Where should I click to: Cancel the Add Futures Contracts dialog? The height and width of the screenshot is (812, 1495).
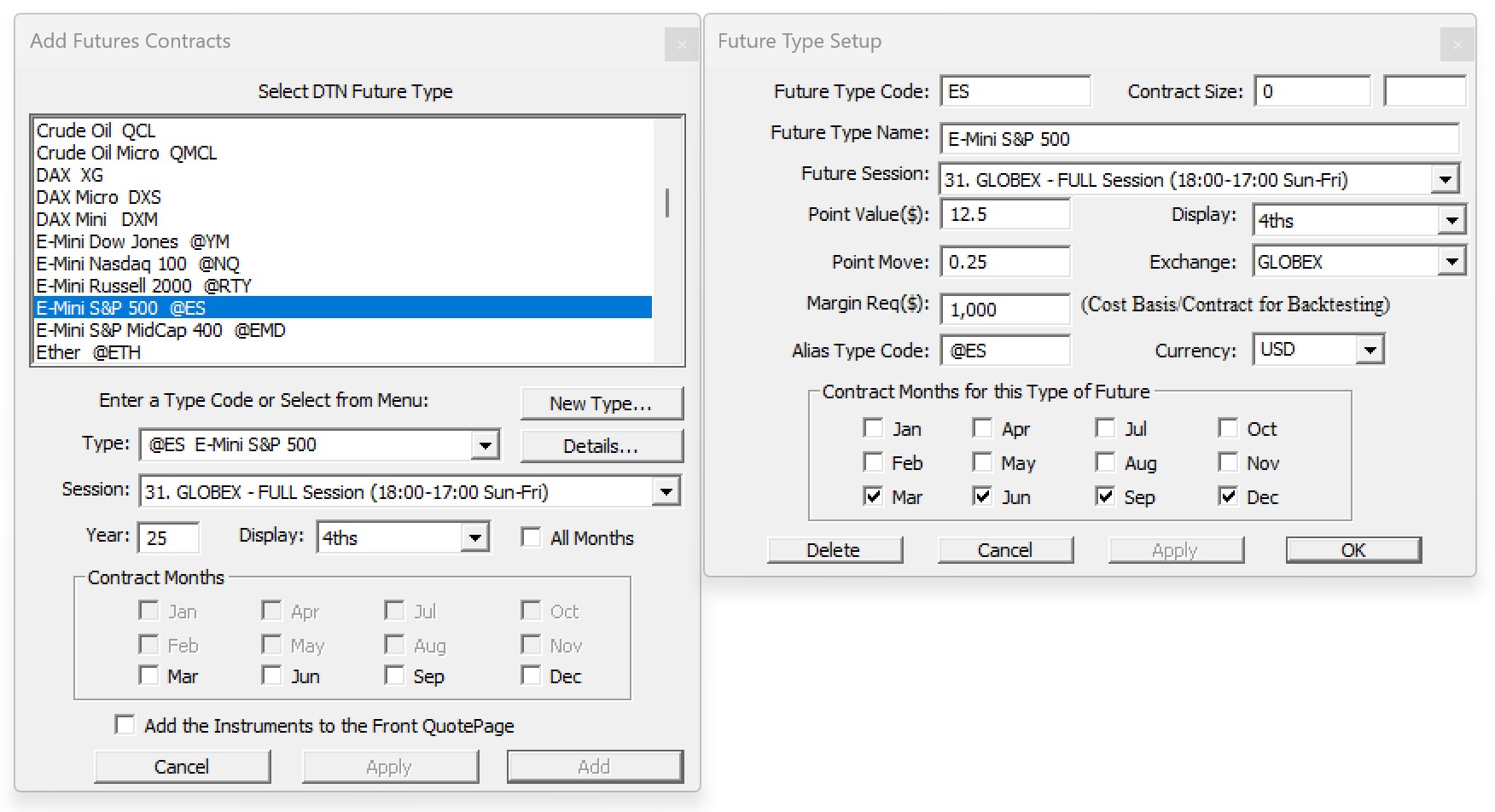tap(182, 767)
